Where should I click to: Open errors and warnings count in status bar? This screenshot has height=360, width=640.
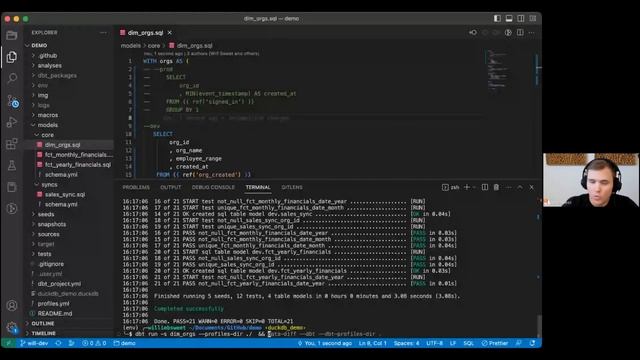(x=94, y=343)
